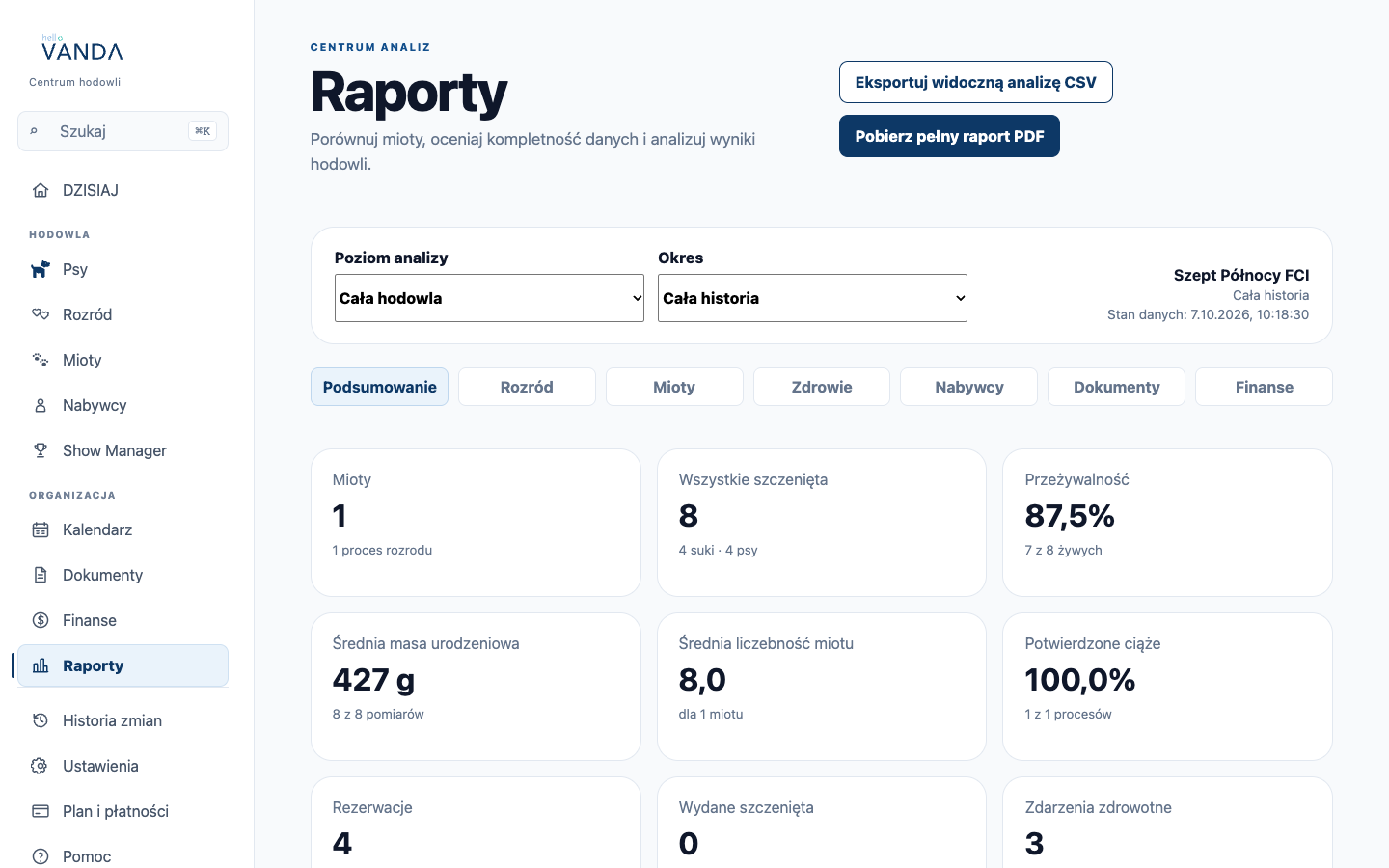The width and height of the screenshot is (1389, 868).
Task: Select the Dokumenty report tab
Action: pos(1117,387)
